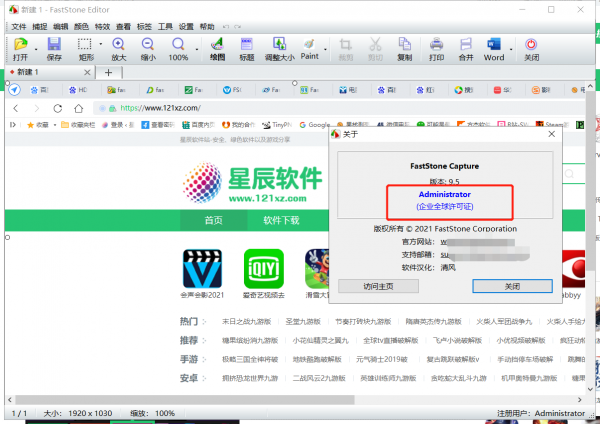The width and height of the screenshot is (600, 424).
Task: Click the browser back arrow in screenshot
Action: click(16, 108)
